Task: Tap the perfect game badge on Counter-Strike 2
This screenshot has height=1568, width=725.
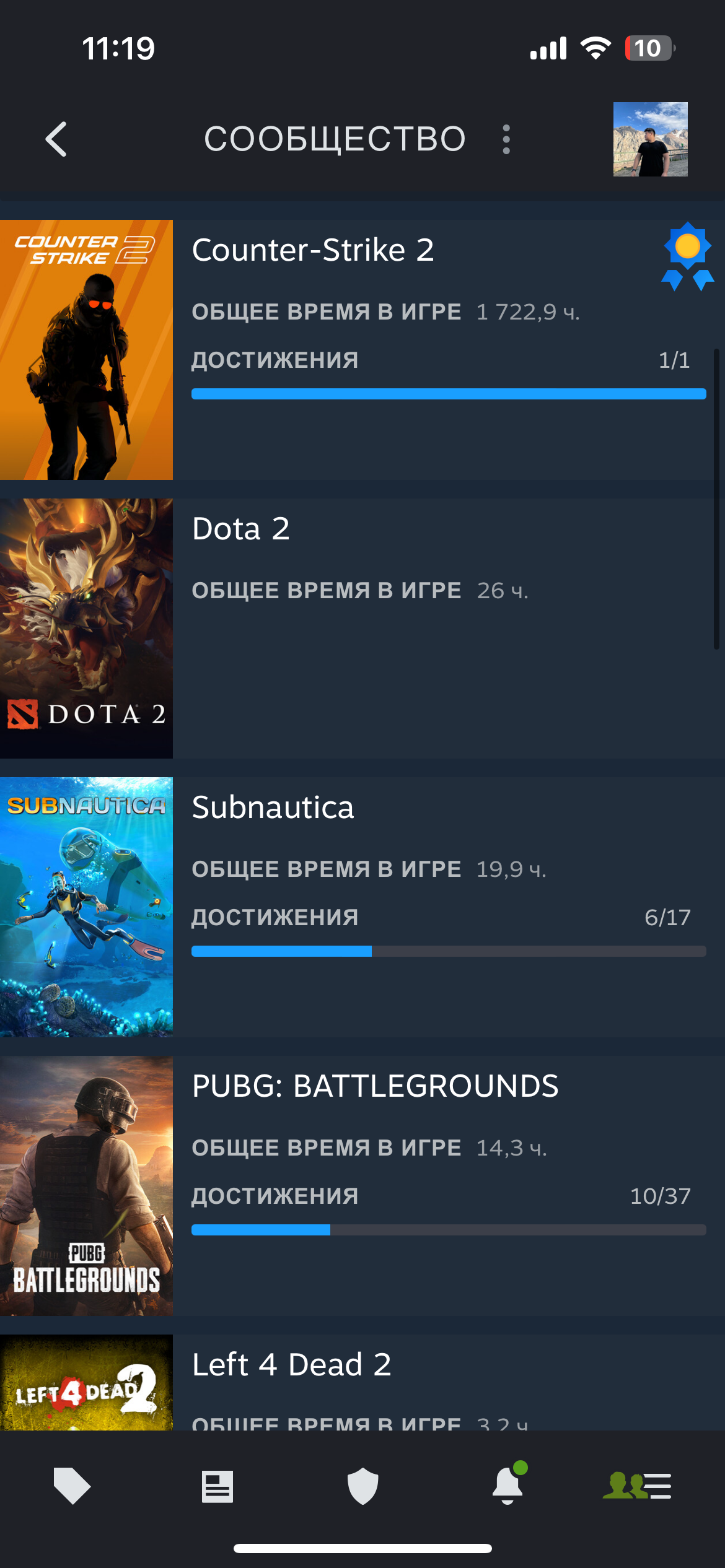Action: click(687, 256)
